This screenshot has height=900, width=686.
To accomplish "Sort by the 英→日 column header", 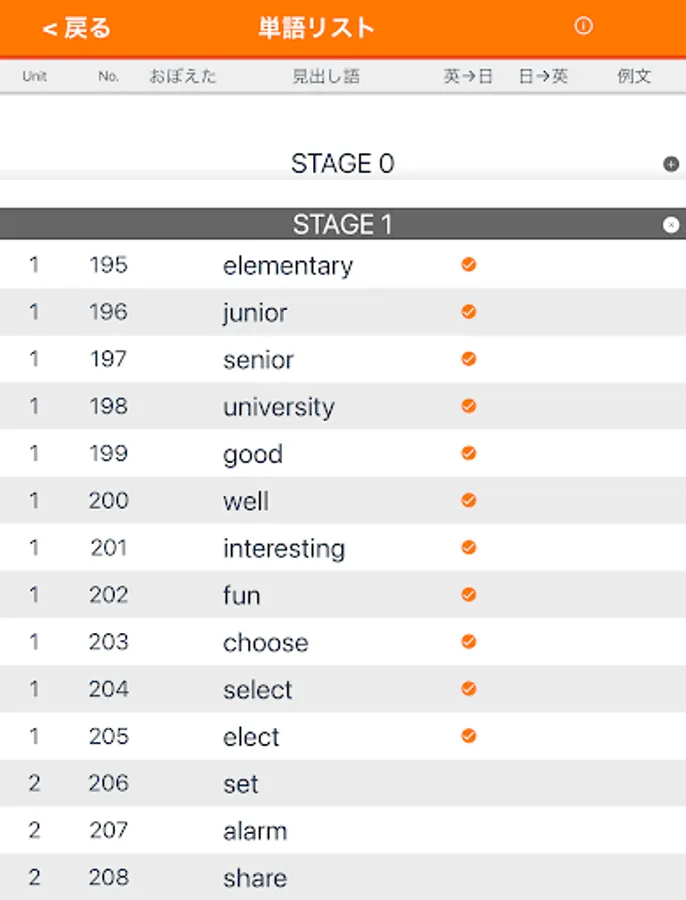I will tap(468, 76).
